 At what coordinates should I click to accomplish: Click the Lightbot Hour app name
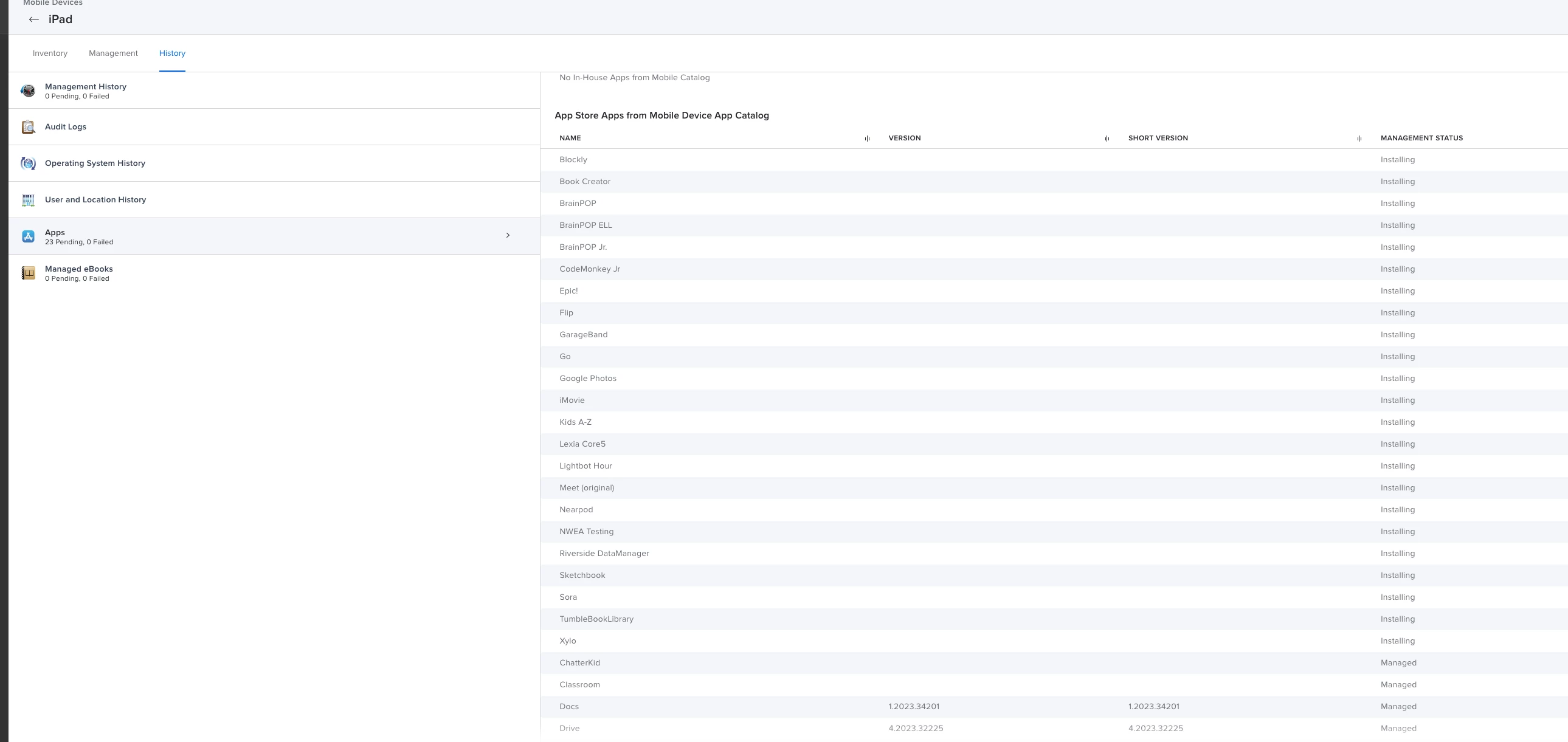coord(585,467)
